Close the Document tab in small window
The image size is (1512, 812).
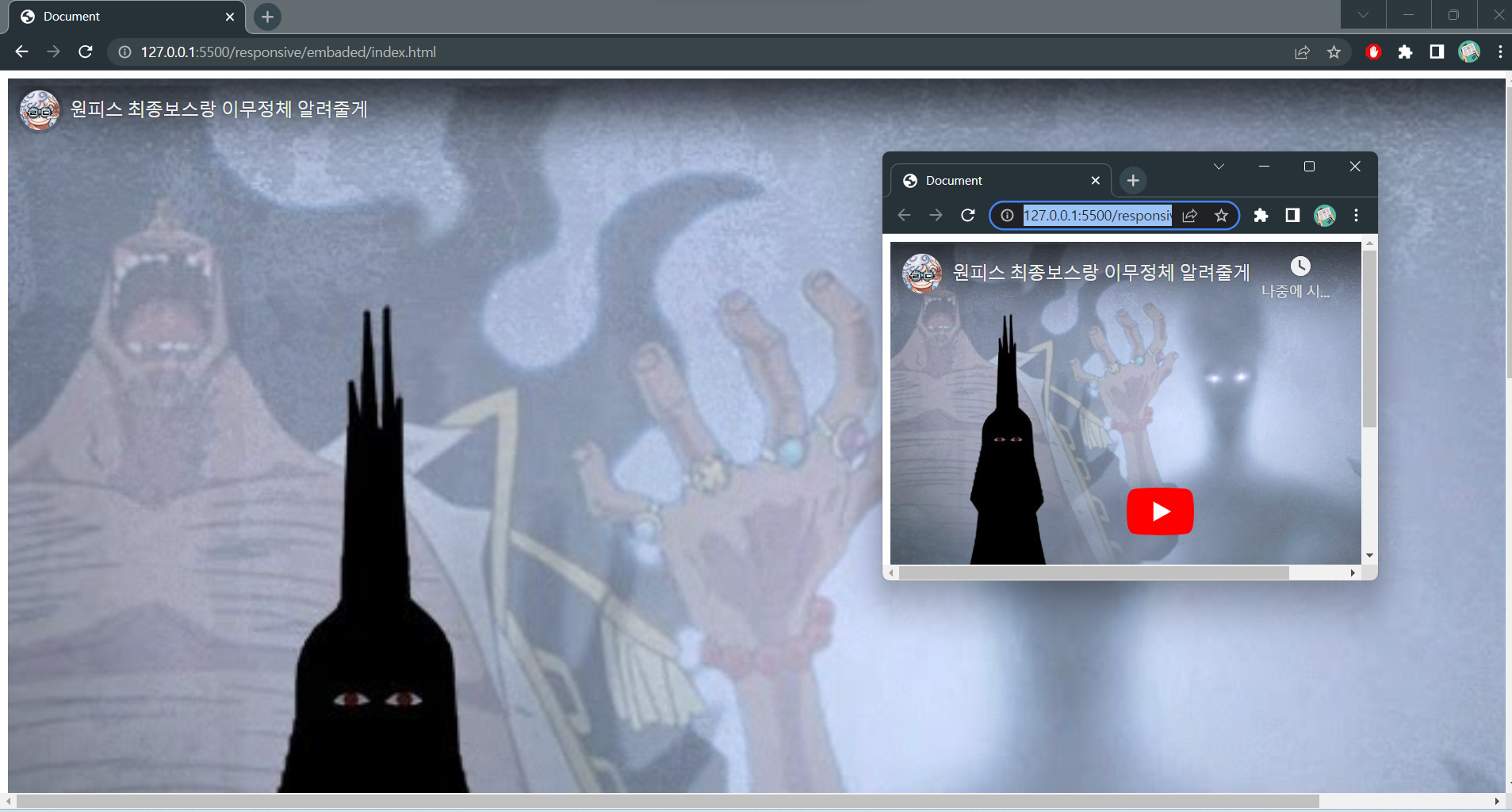(1095, 181)
